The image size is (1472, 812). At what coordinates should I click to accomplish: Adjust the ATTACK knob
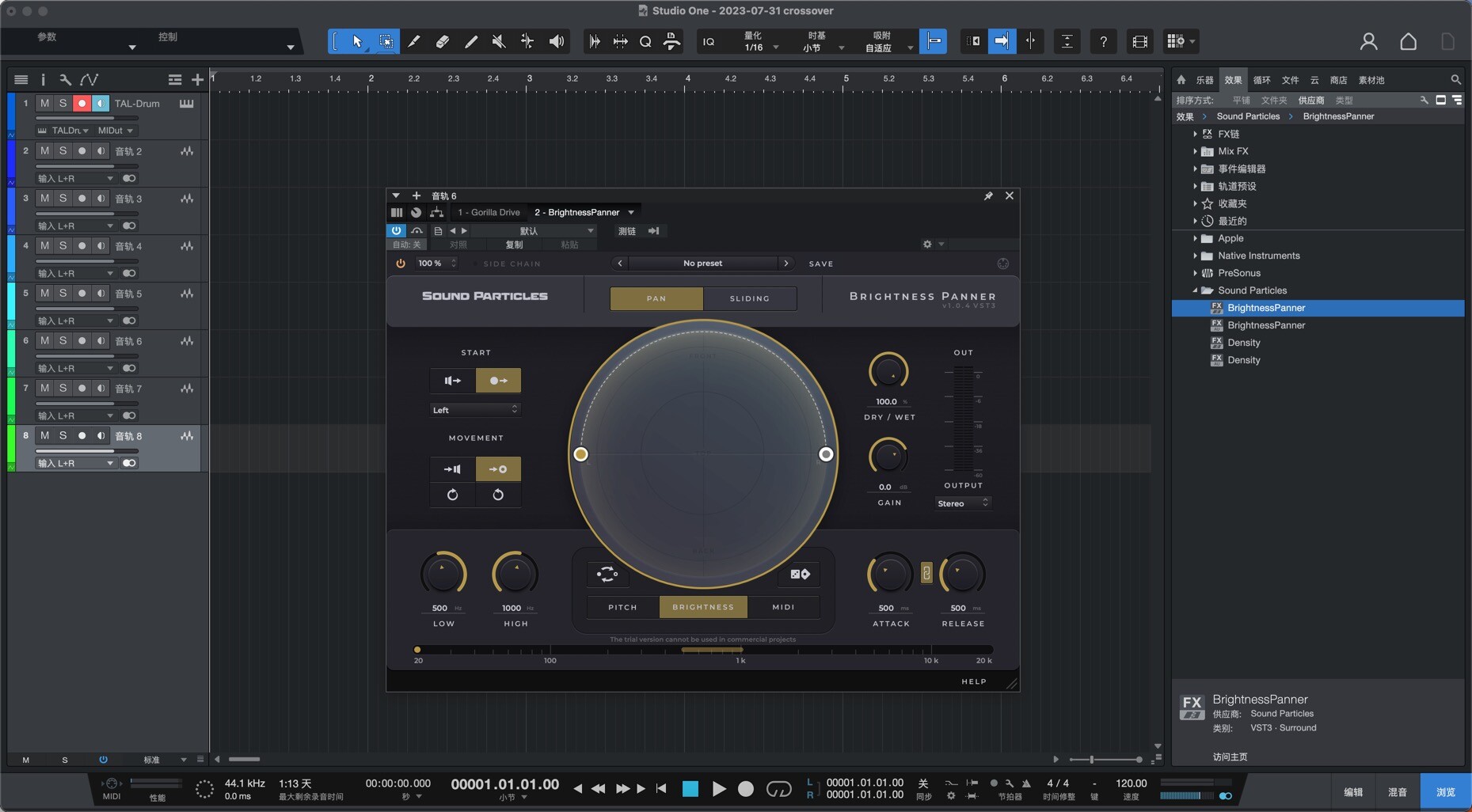coord(890,574)
